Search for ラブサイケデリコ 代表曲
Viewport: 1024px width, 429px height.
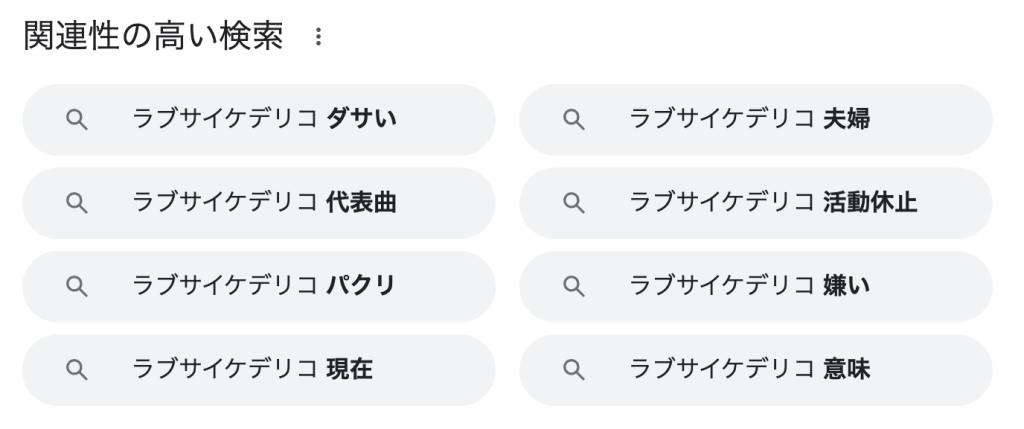pyautogui.click(x=264, y=203)
